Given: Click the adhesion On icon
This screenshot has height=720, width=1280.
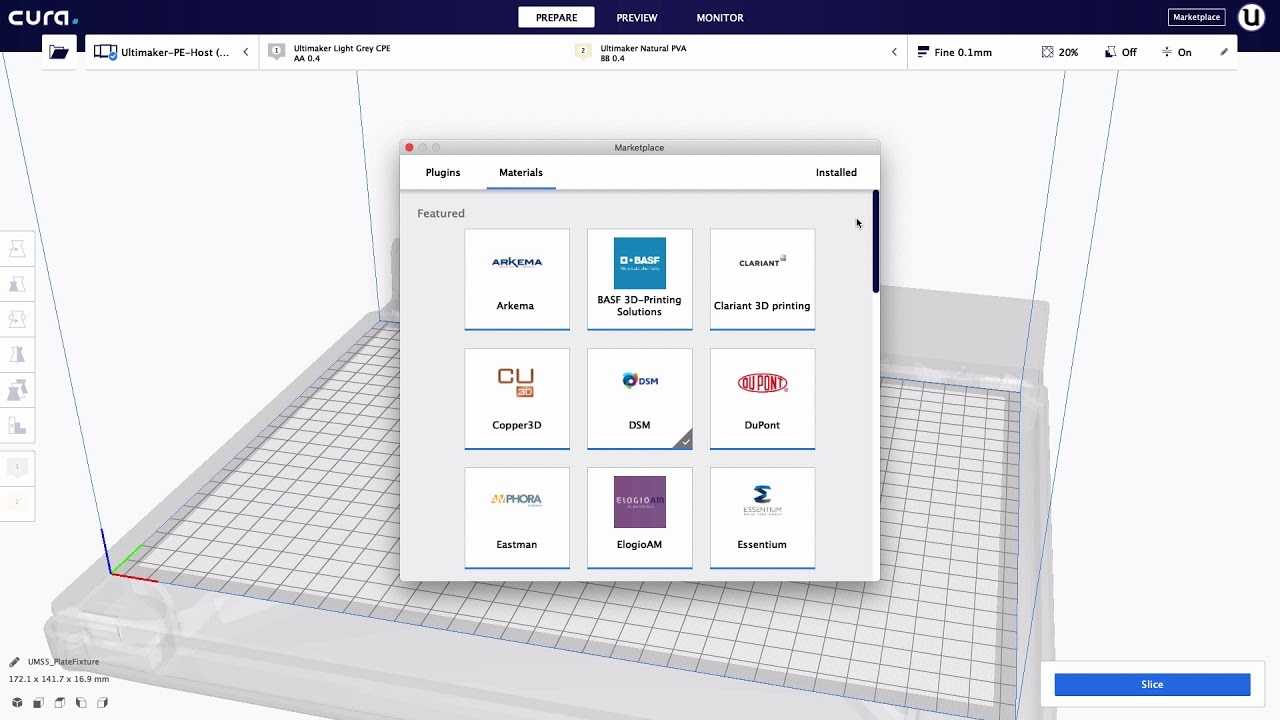Looking at the screenshot, I should 1167,52.
